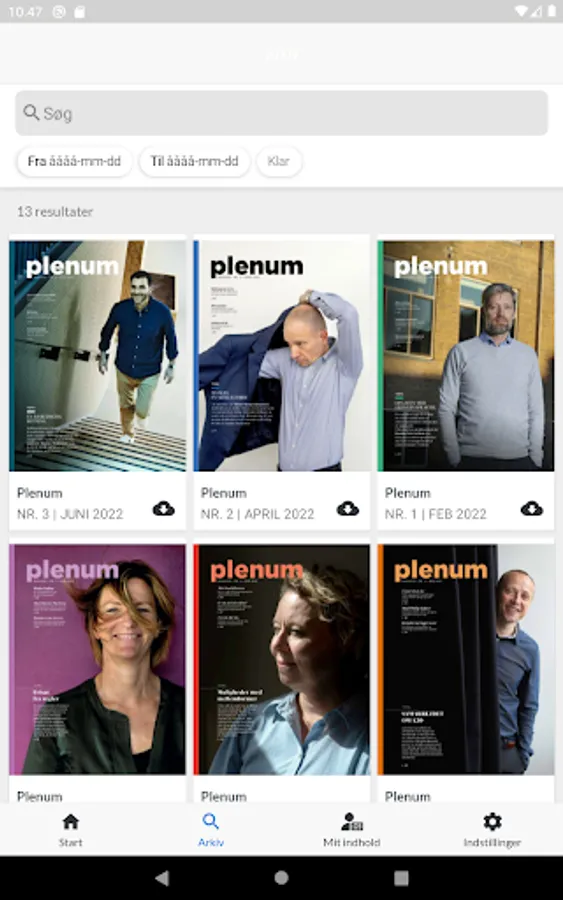Open Feb 2022 Plenum cover with brick wall
The height and width of the screenshot is (900, 563).
pos(466,356)
